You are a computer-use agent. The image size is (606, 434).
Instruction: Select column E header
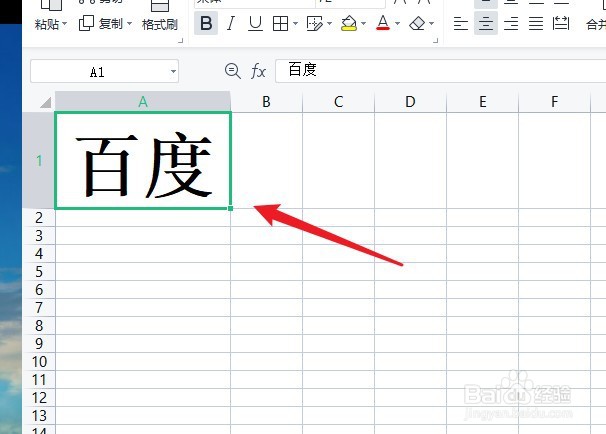tap(483, 102)
